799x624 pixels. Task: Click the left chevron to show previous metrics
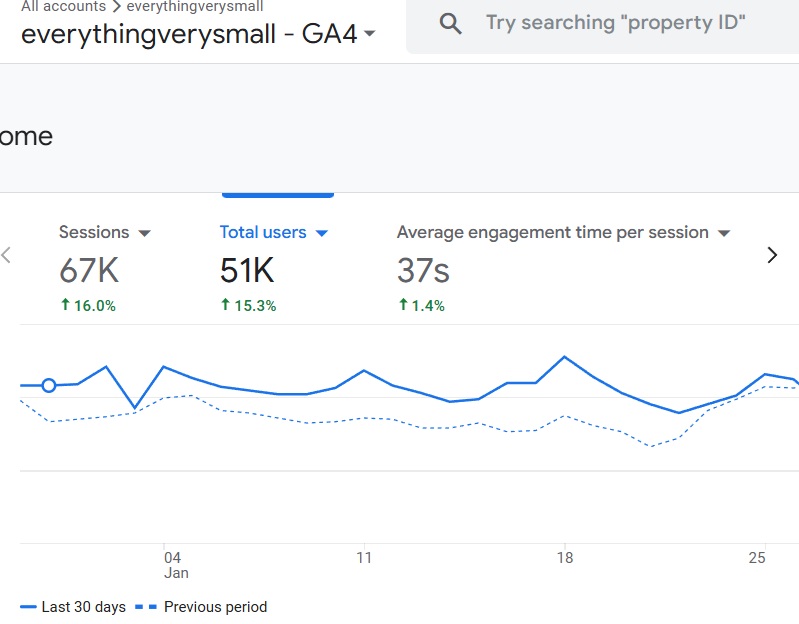coord(7,255)
